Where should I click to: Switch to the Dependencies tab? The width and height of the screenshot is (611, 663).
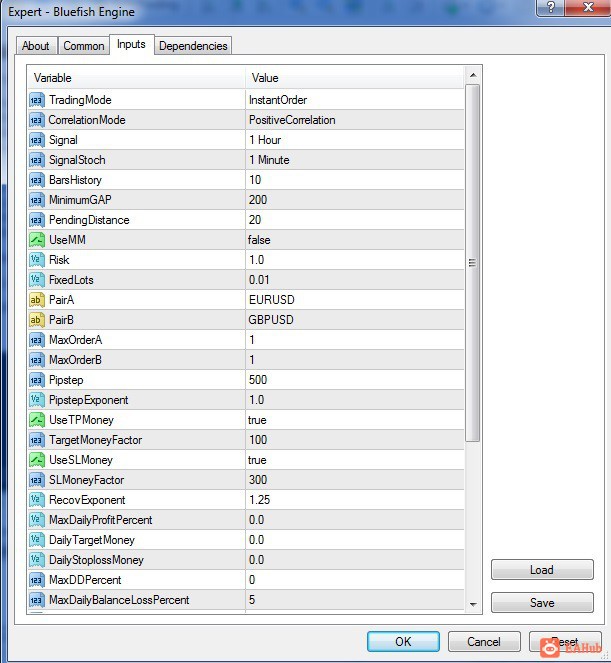point(193,46)
